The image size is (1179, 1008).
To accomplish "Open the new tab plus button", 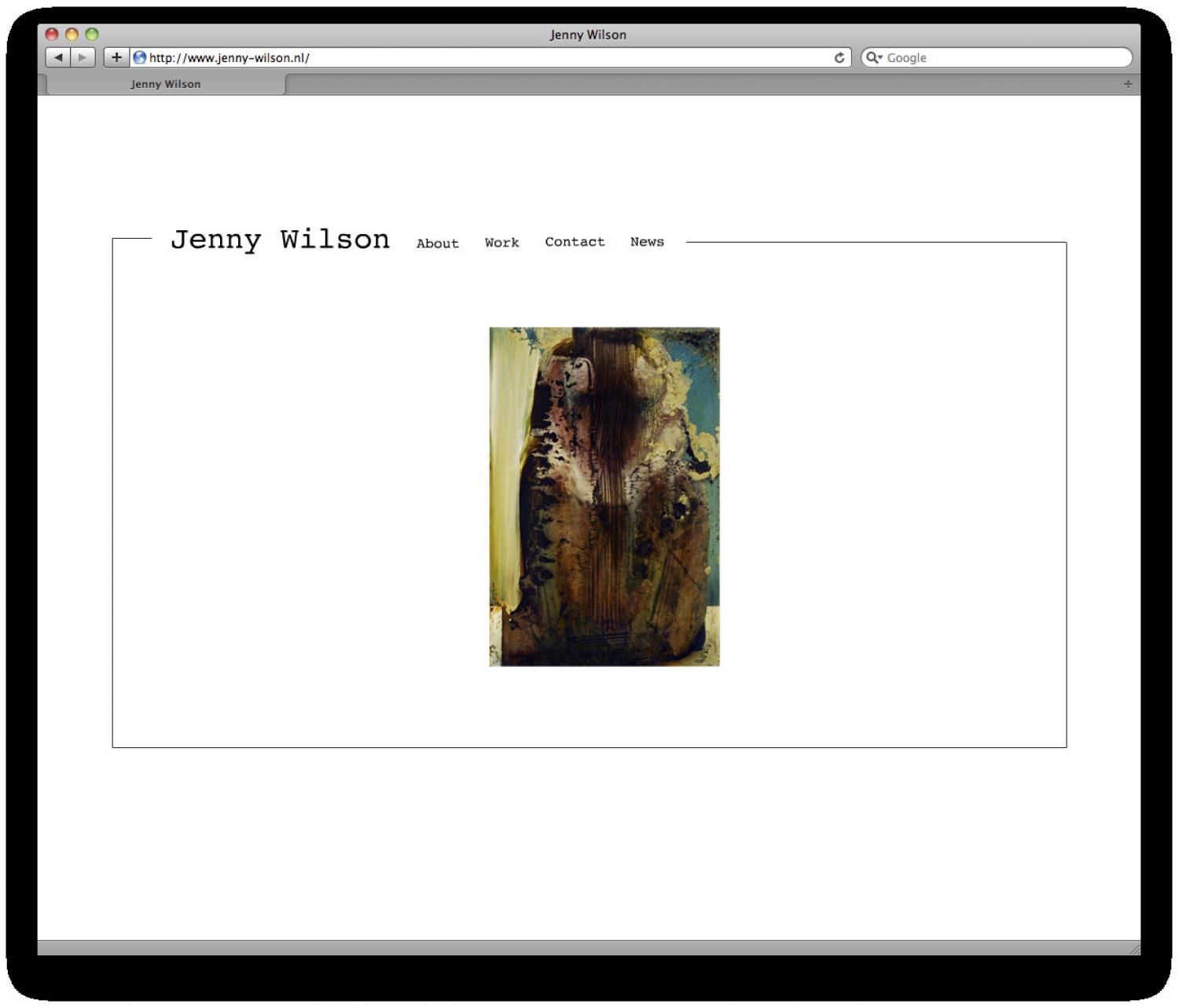I will [x=1128, y=84].
